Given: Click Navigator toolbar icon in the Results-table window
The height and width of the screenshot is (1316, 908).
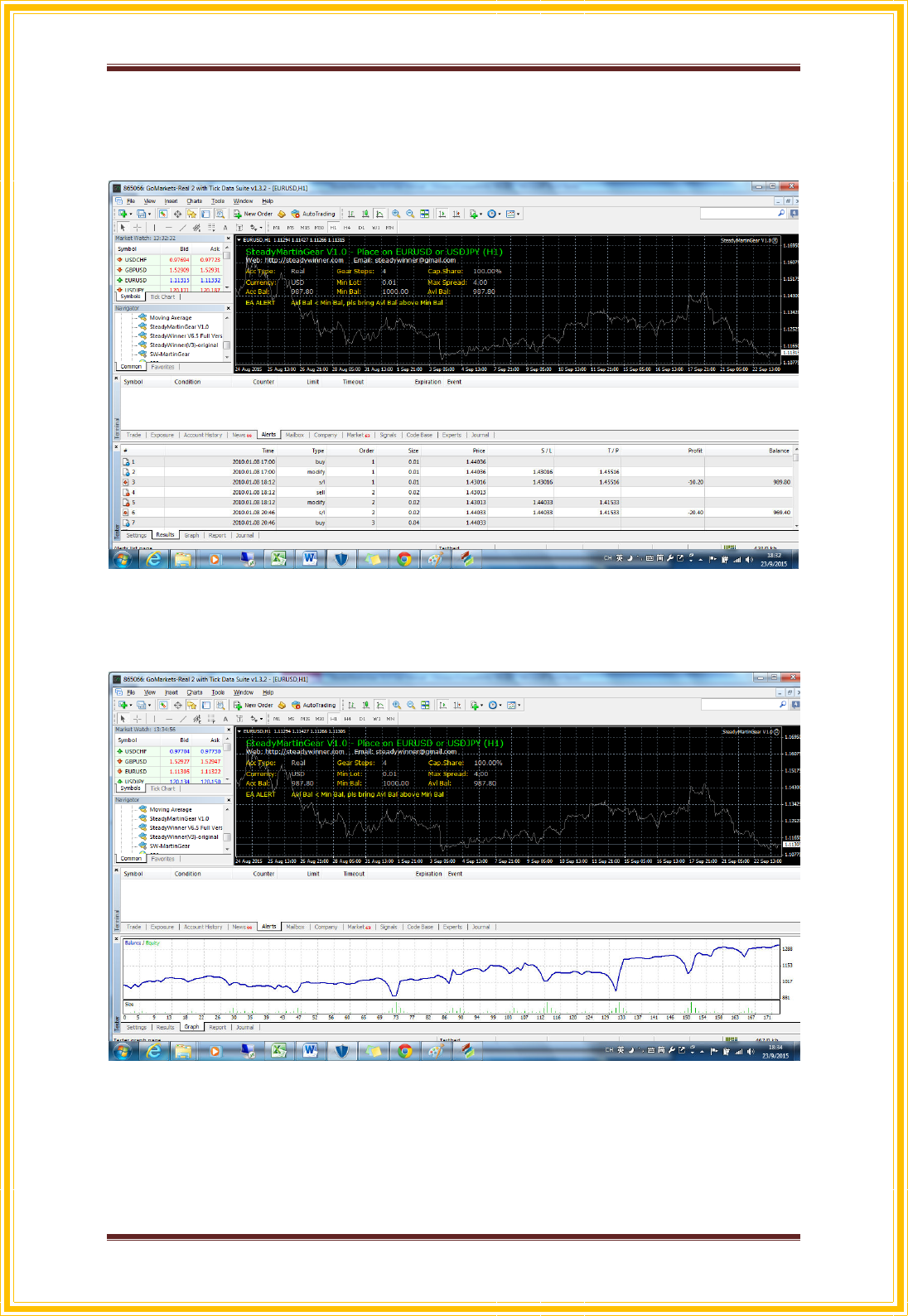Looking at the screenshot, I should coord(191,214).
